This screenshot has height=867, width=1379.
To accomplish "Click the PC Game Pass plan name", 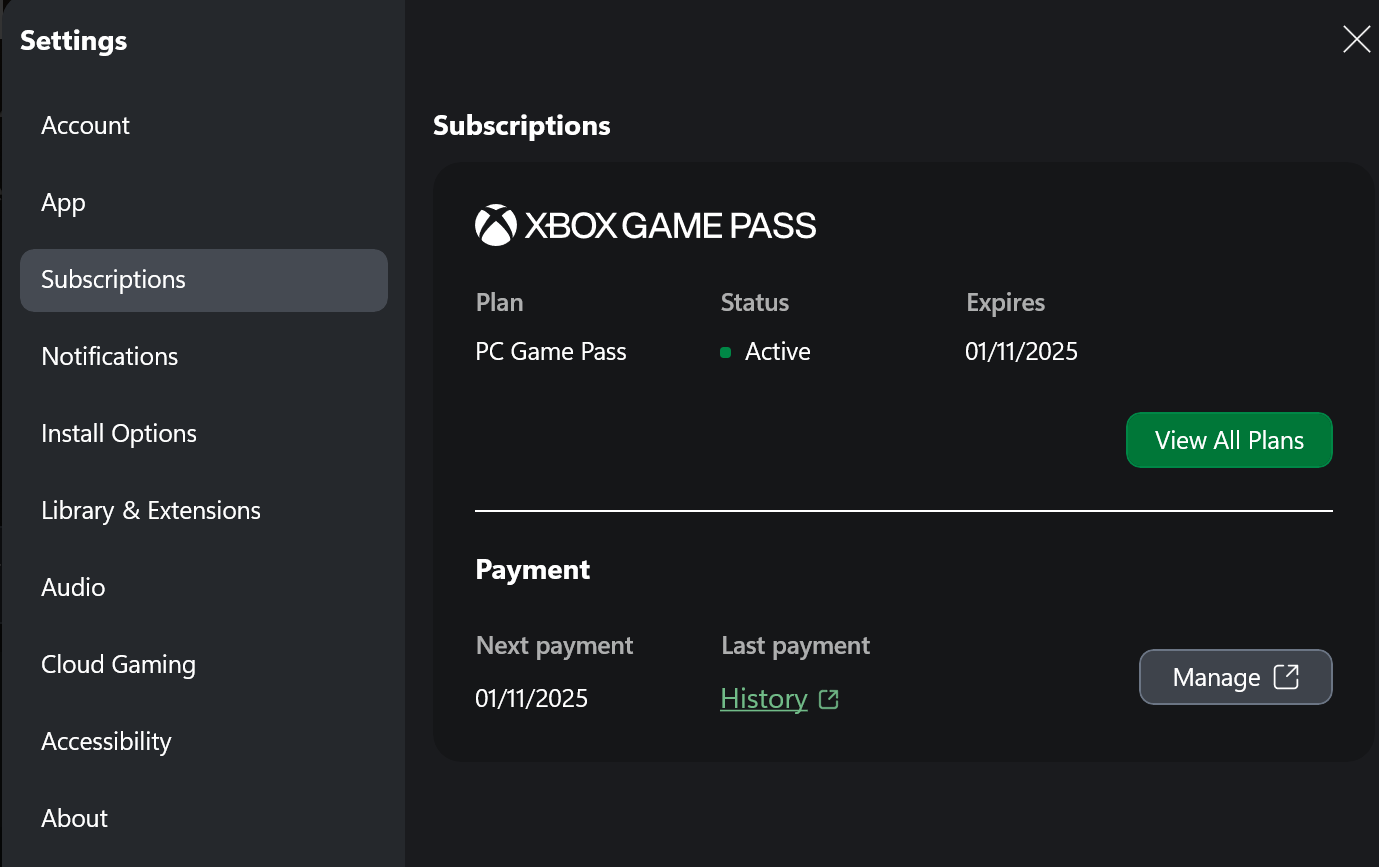I will [551, 352].
